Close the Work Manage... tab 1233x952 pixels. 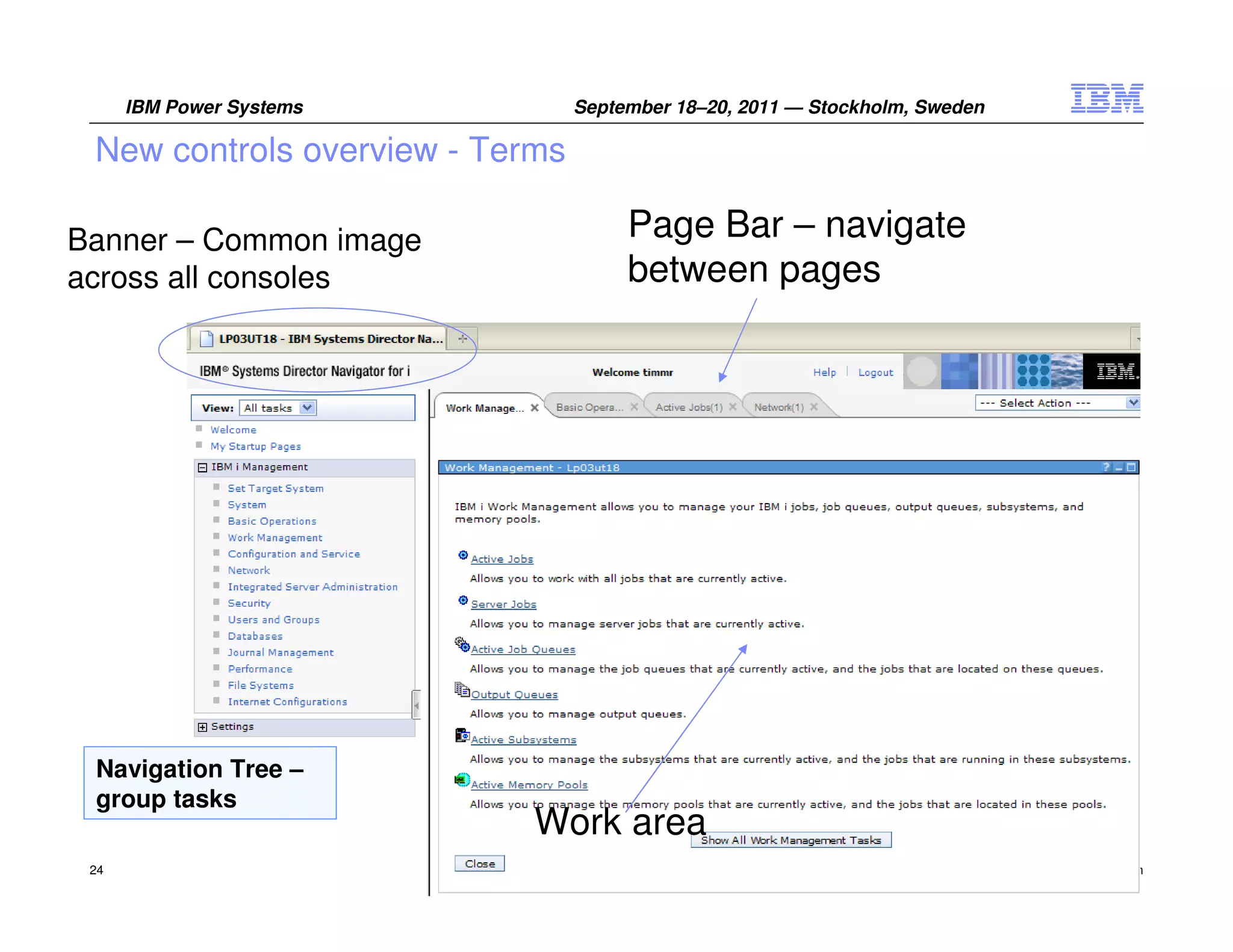pos(535,408)
